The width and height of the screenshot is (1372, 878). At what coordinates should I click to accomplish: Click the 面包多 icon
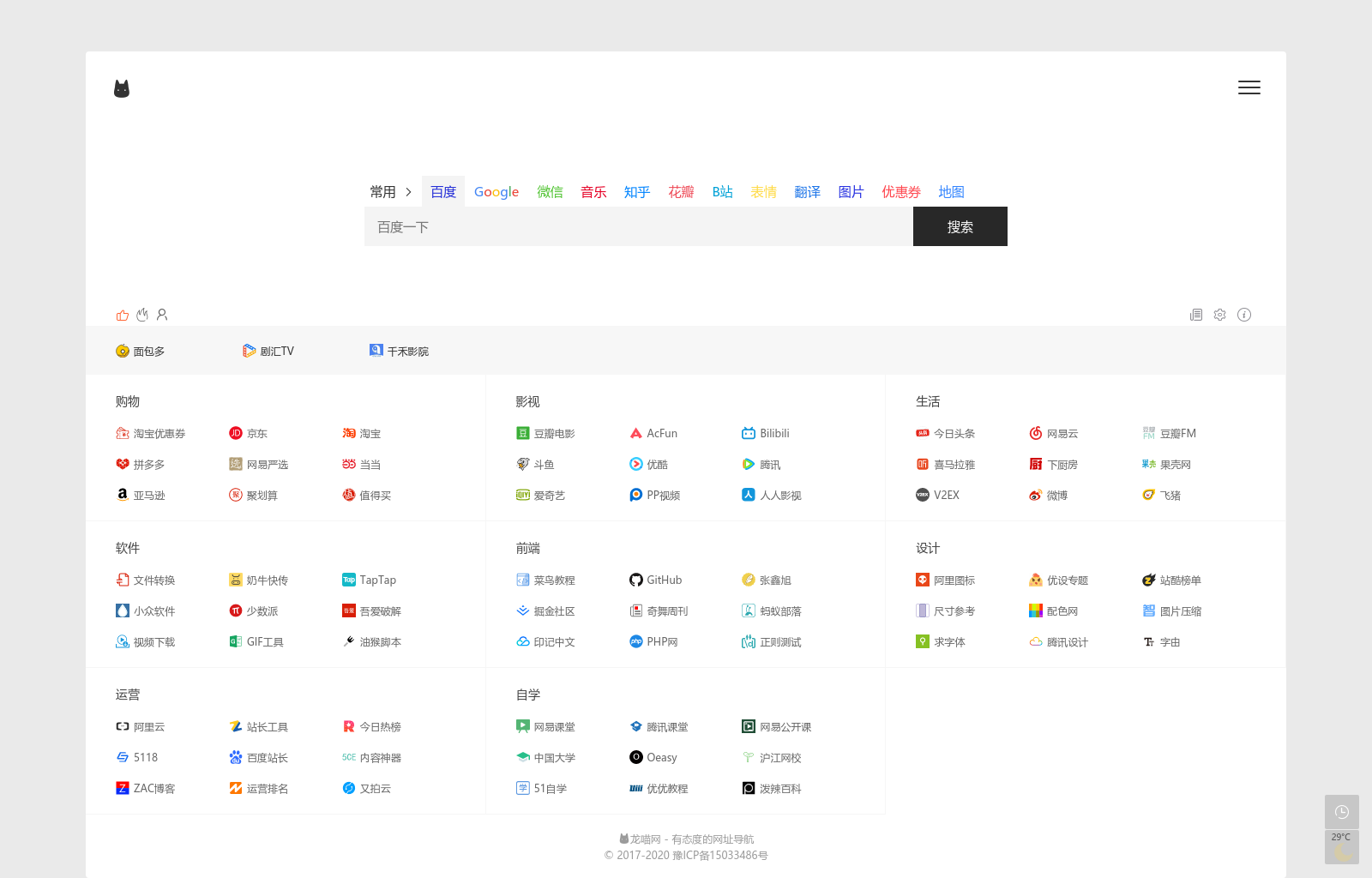point(123,351)
